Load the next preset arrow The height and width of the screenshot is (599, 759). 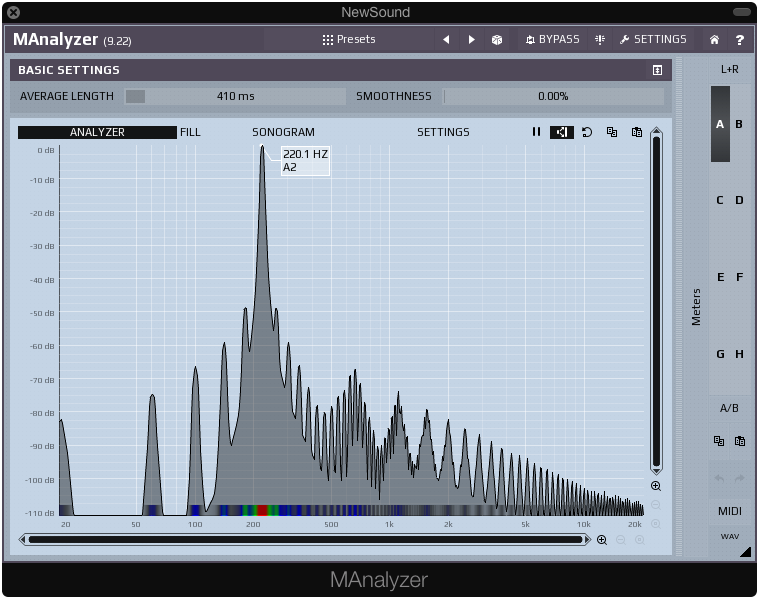(x=471, y=39)
